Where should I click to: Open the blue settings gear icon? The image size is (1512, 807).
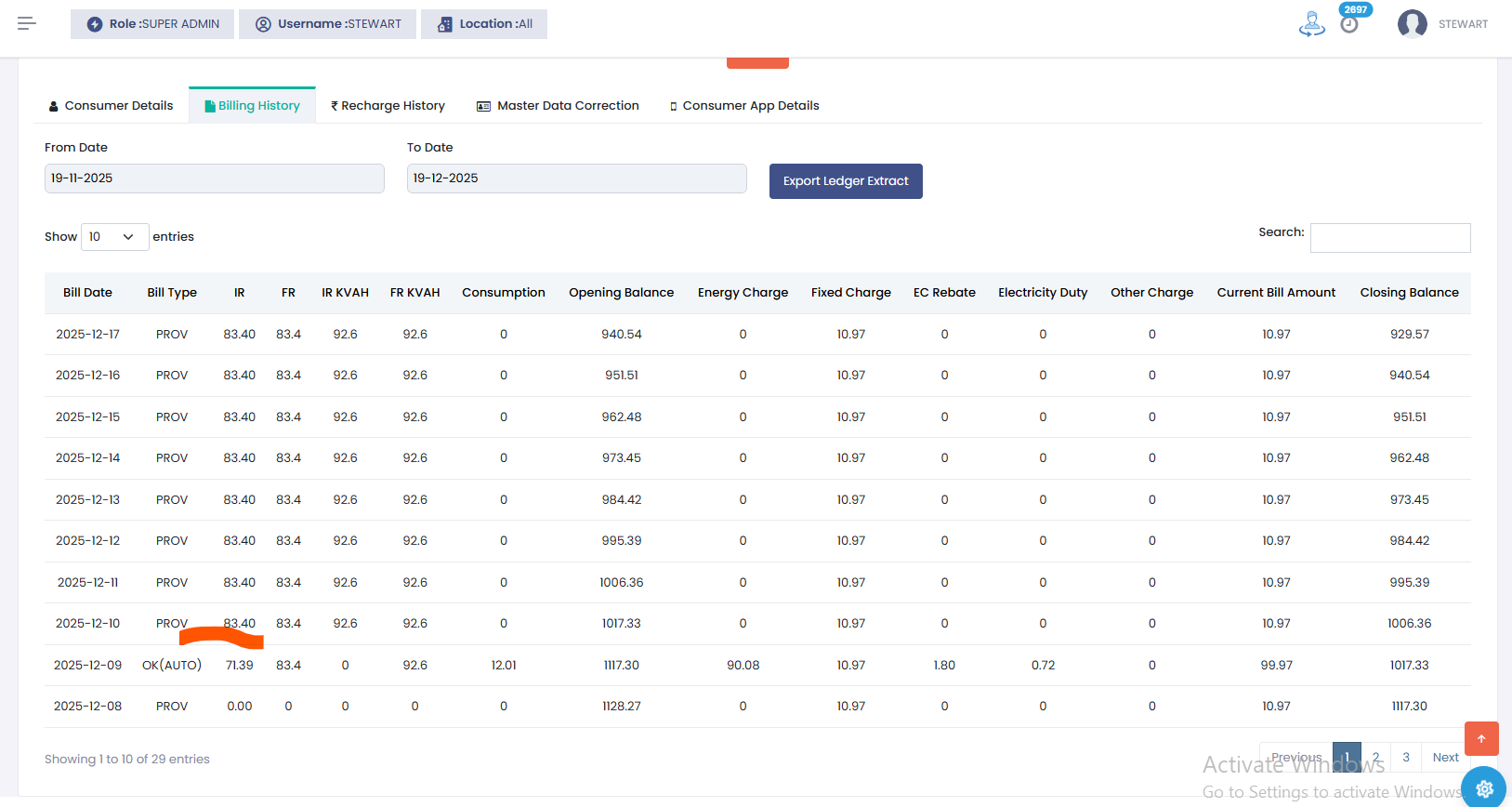1484,787
